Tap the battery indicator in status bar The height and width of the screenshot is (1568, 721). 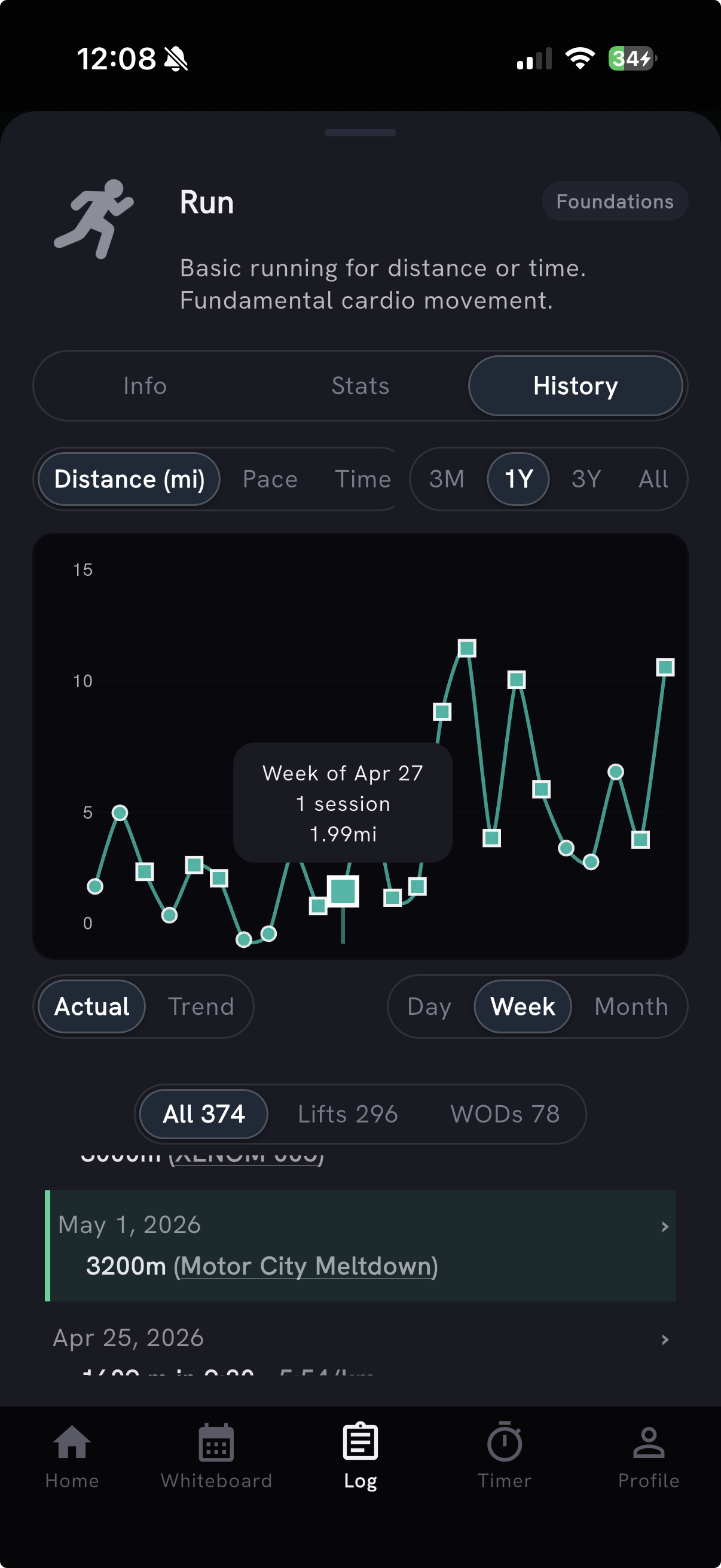(632, 59)
